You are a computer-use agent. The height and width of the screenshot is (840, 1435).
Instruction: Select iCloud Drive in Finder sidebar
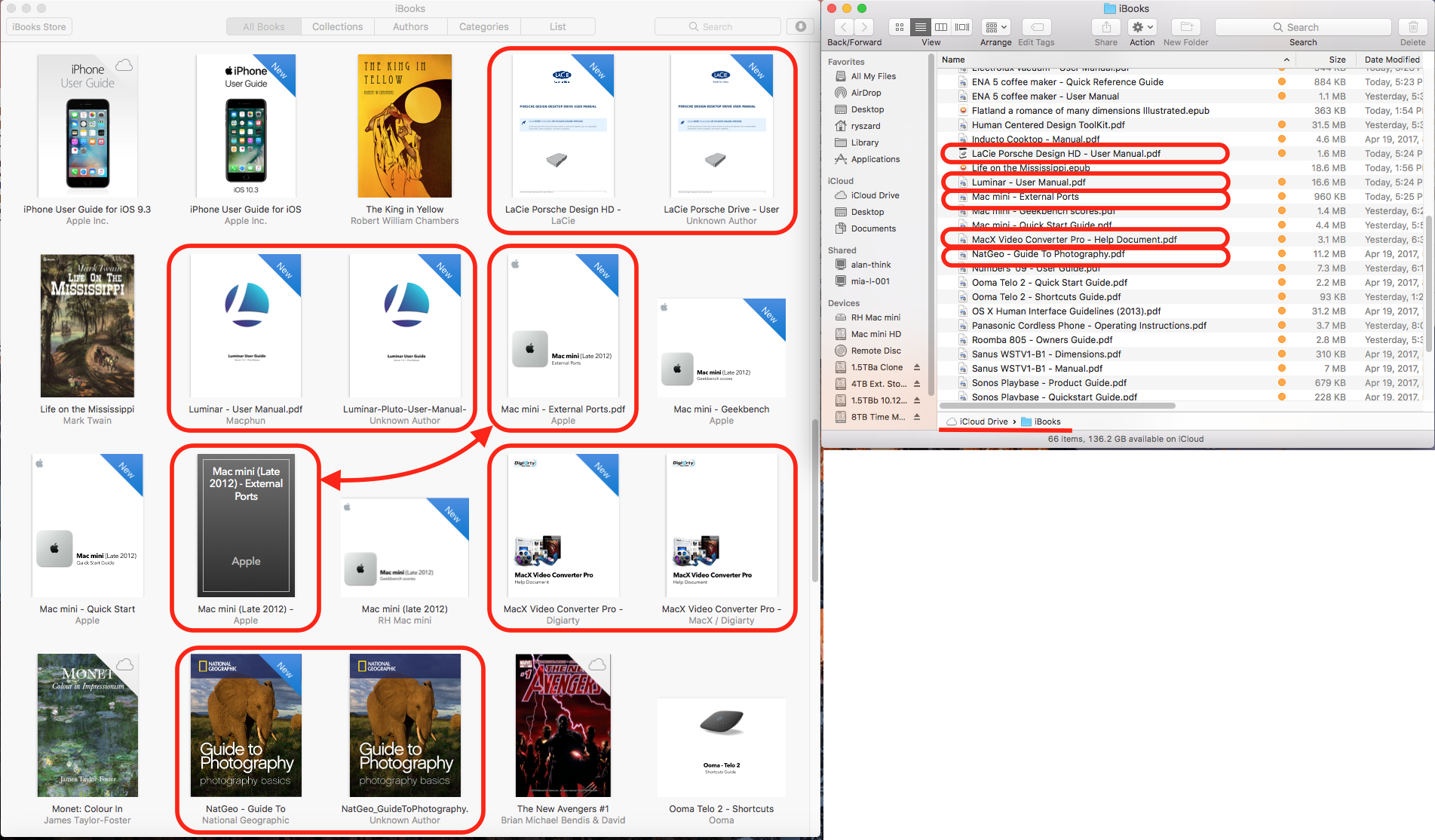tap(875, 195)
